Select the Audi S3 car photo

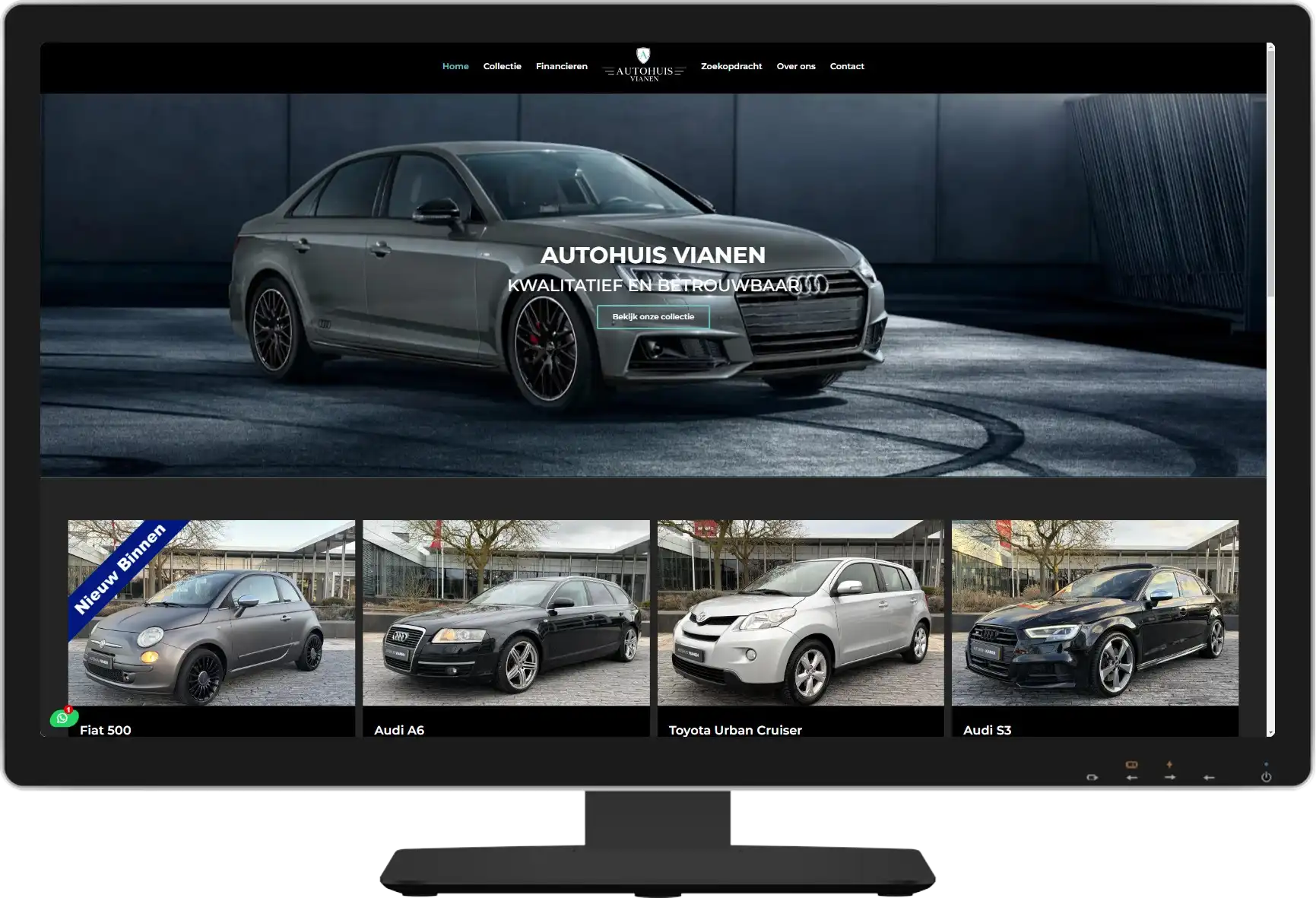pos(1095,613)
